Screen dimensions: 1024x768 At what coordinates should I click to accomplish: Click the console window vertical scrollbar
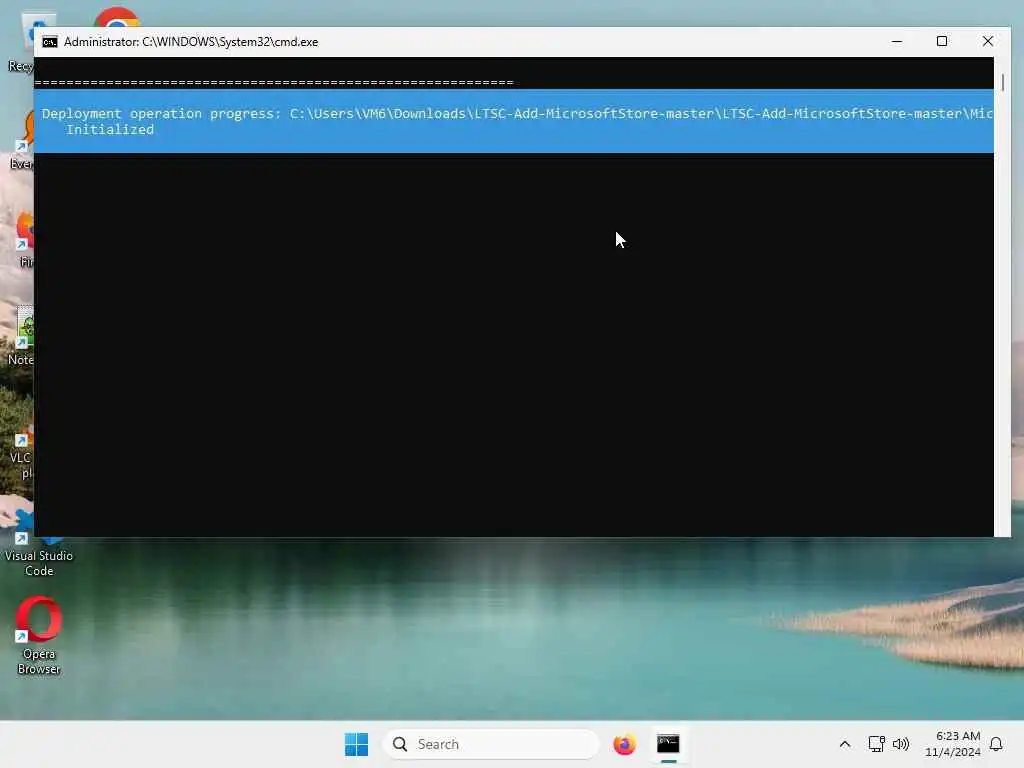pyautogui.click(x=1002, y=296)
